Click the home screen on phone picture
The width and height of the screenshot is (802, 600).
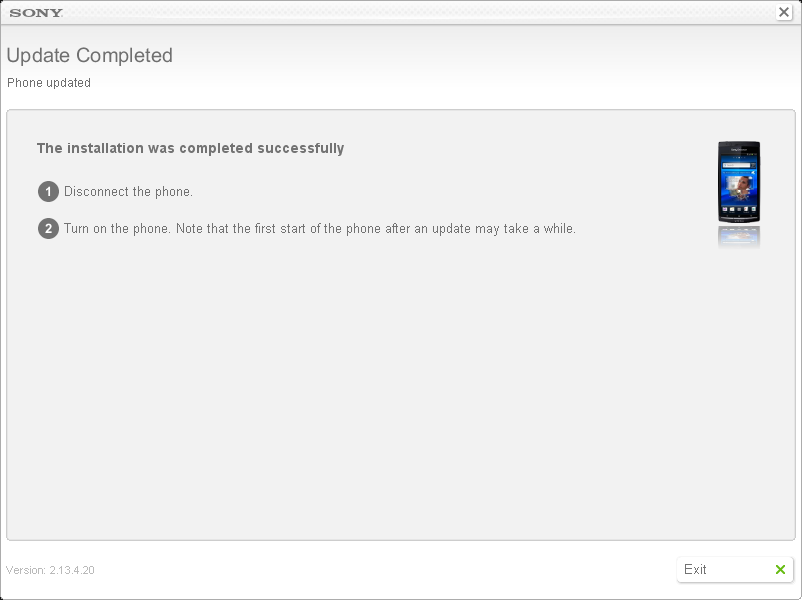click(x=739, y=184)
